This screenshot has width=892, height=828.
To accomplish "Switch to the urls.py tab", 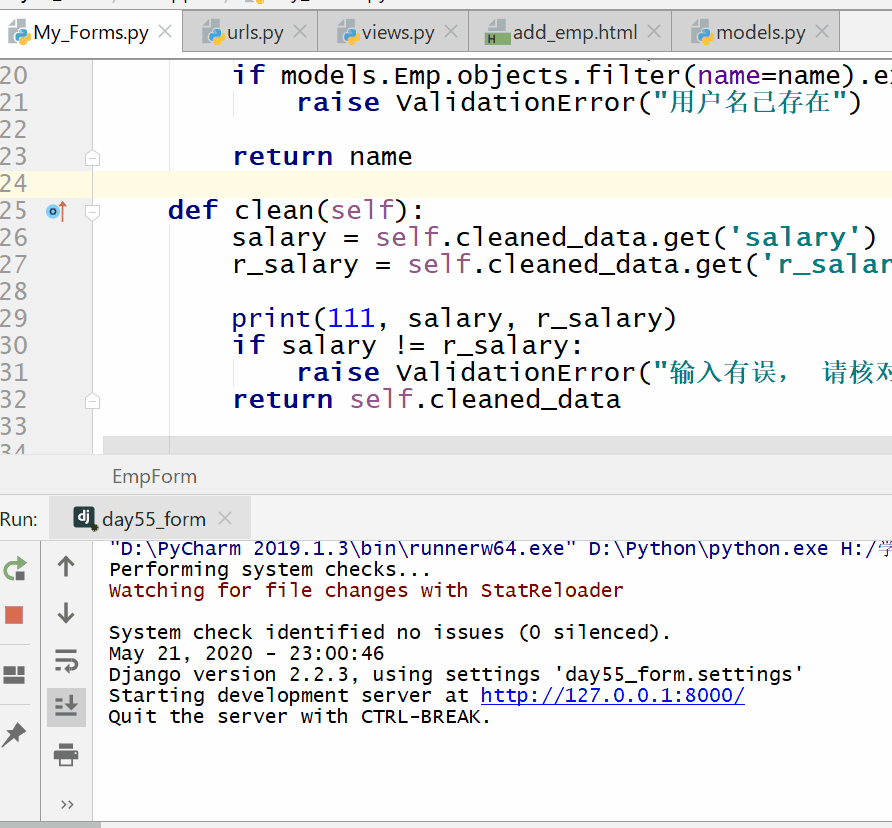I will coord(254,32).
